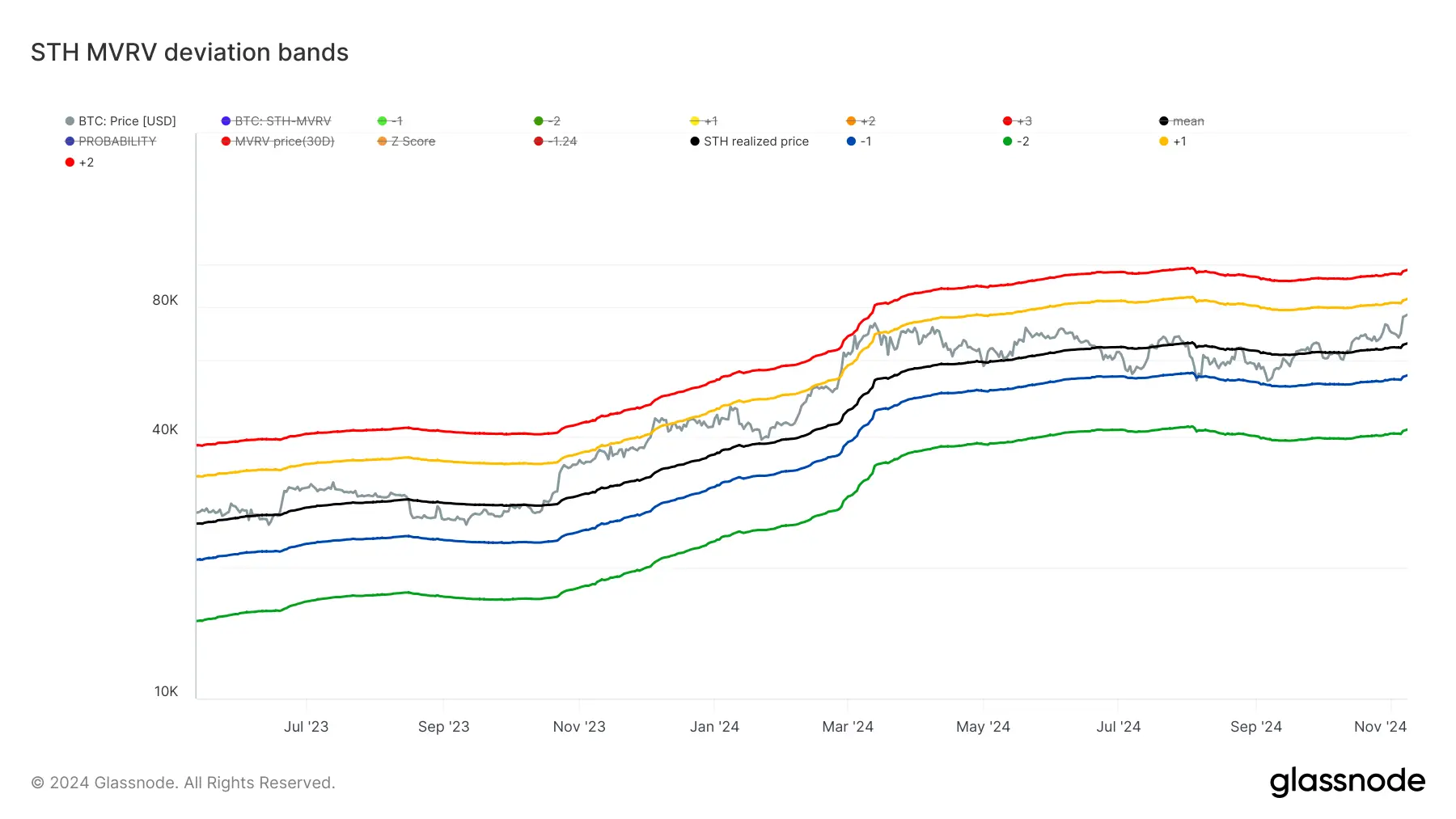Hide the active blue -1 band series

[859, 141]
